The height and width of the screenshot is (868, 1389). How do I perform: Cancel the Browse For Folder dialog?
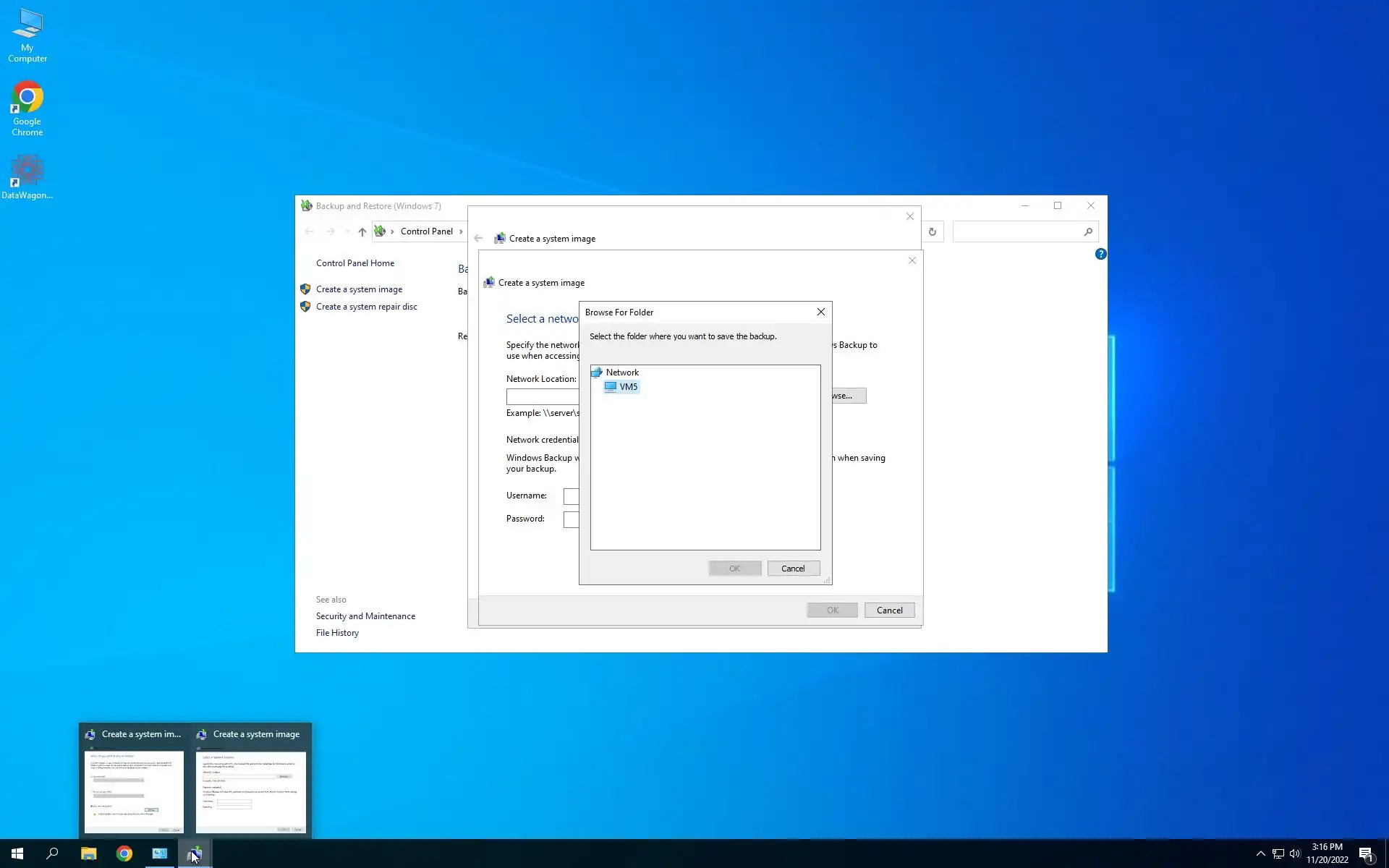(x=793, y=569)
